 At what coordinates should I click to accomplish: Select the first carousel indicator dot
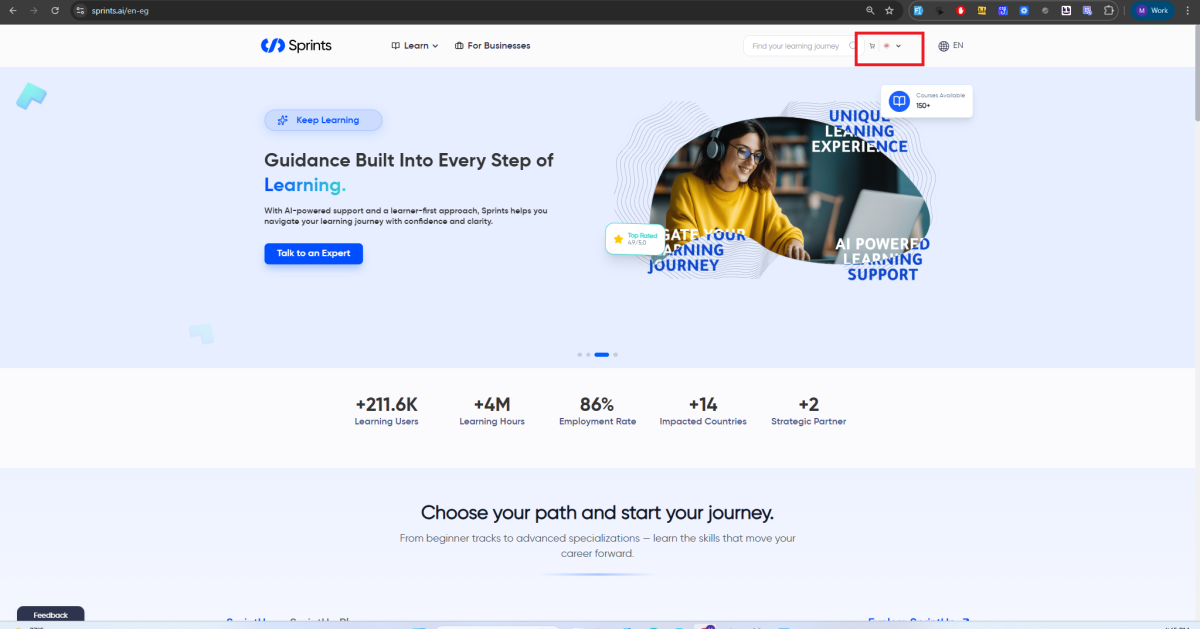[x=579, y=354]
